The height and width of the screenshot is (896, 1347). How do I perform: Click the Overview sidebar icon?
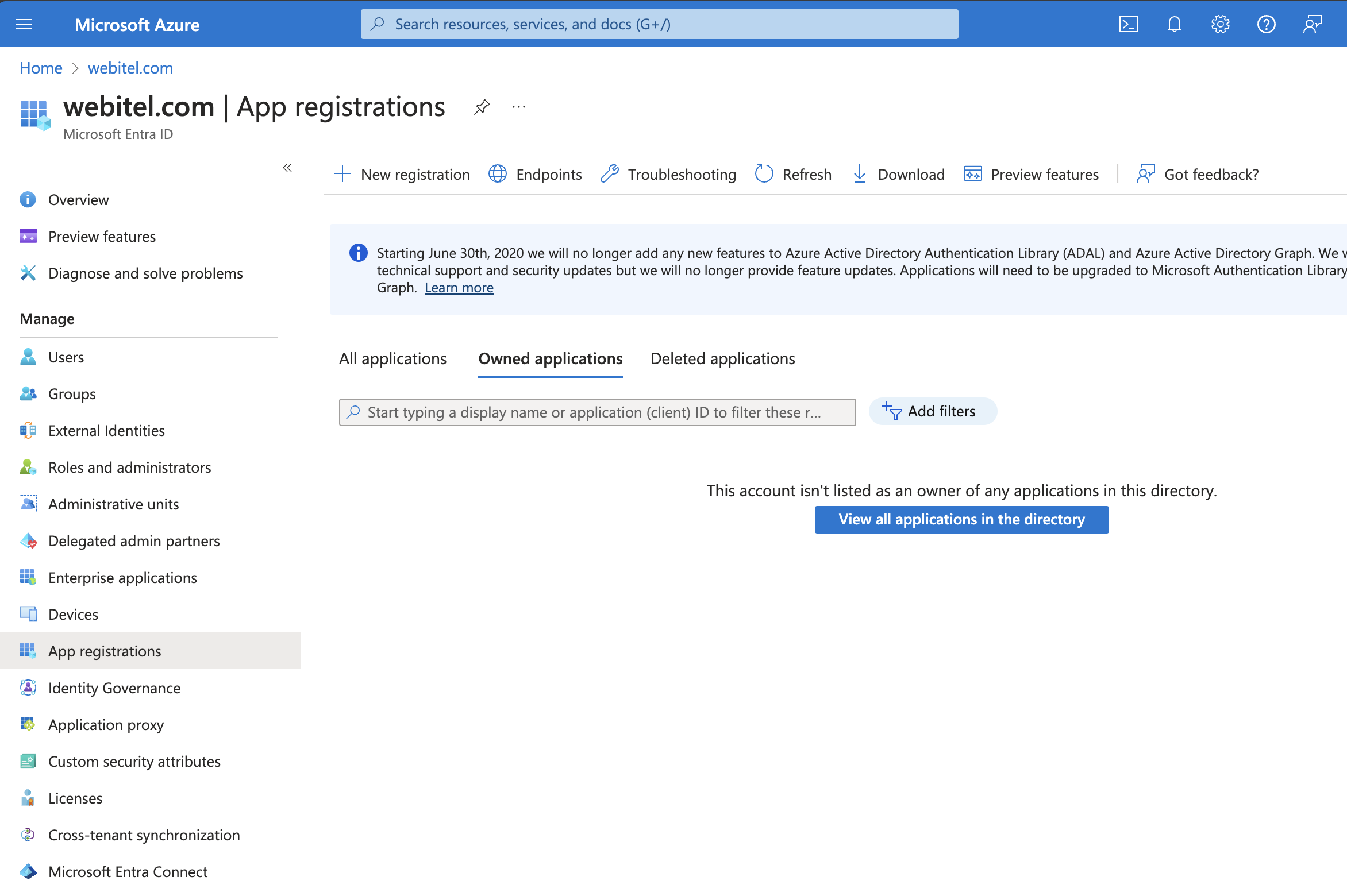tap(28, 200)
